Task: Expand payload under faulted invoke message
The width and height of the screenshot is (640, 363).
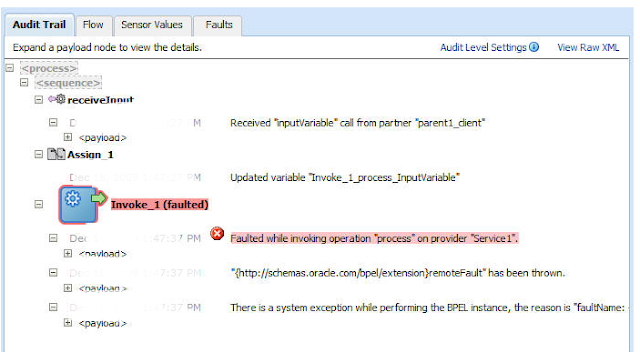Action: point(68,254)
